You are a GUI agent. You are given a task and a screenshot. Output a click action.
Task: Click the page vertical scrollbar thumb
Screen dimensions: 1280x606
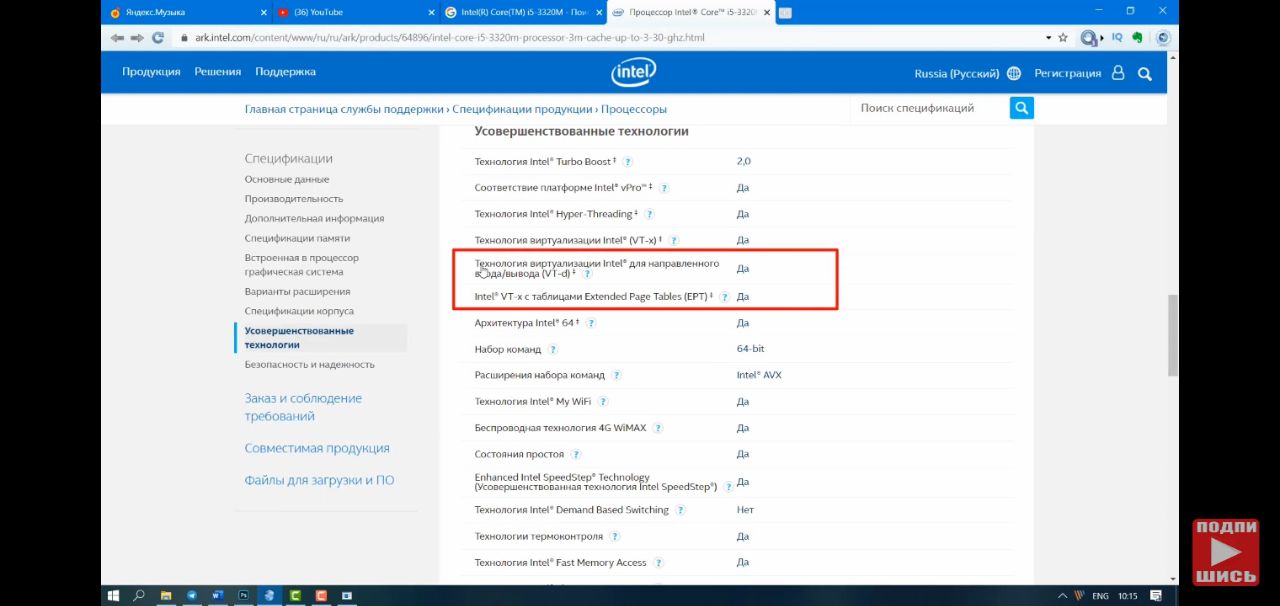click(1173, 336)
